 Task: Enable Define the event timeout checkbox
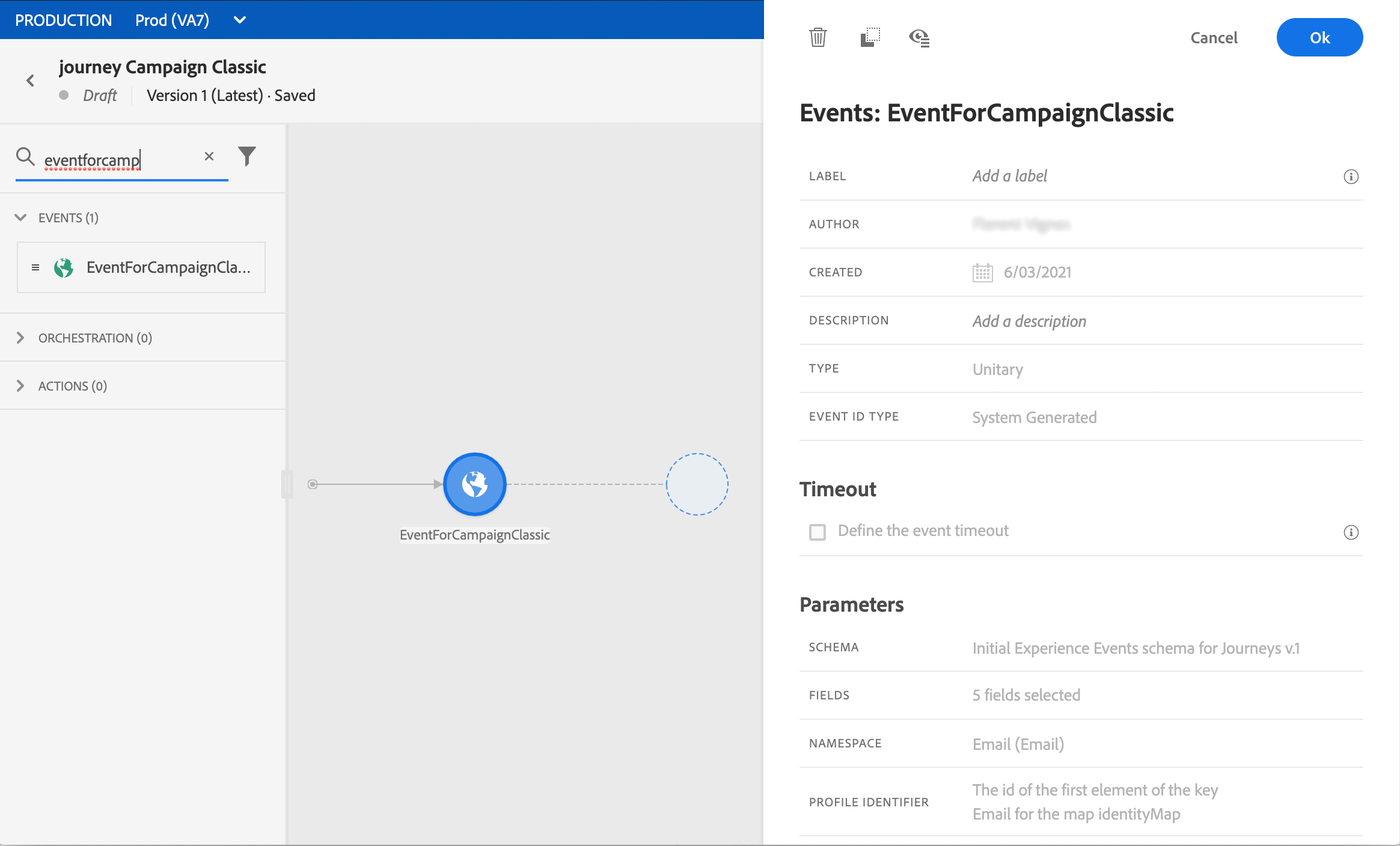(x=818, y=532)
